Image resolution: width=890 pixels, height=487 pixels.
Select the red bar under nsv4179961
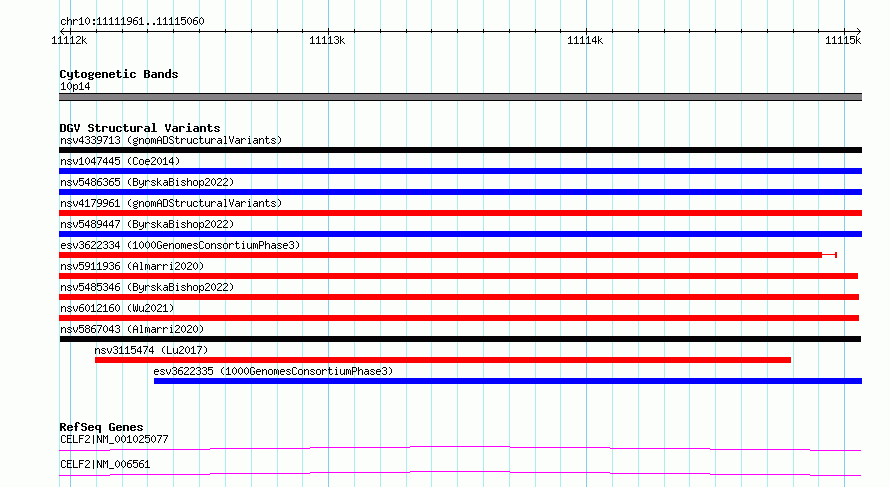[460, 213]
